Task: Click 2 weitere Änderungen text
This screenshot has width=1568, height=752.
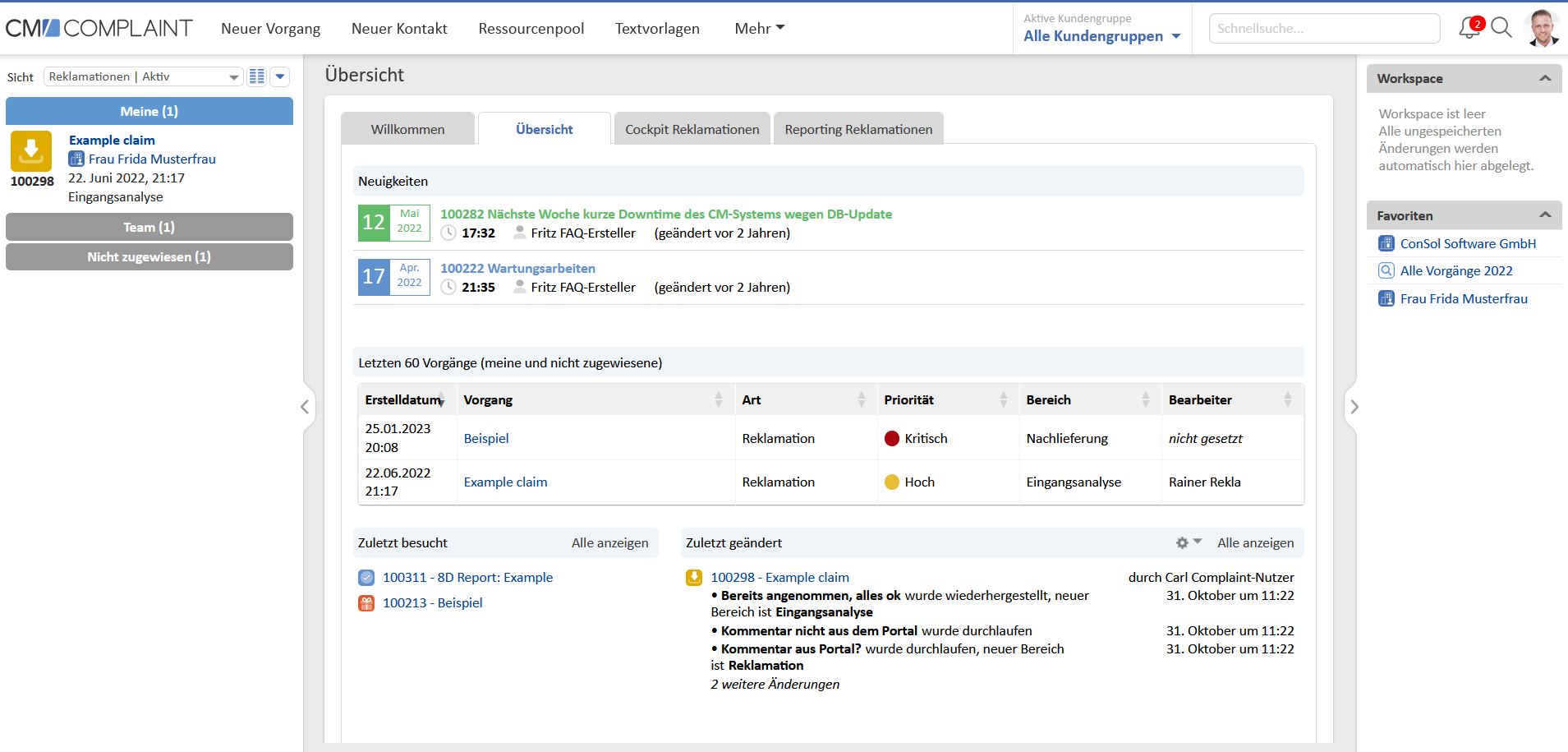Action: pyautogui.click(x=775, y=684)
